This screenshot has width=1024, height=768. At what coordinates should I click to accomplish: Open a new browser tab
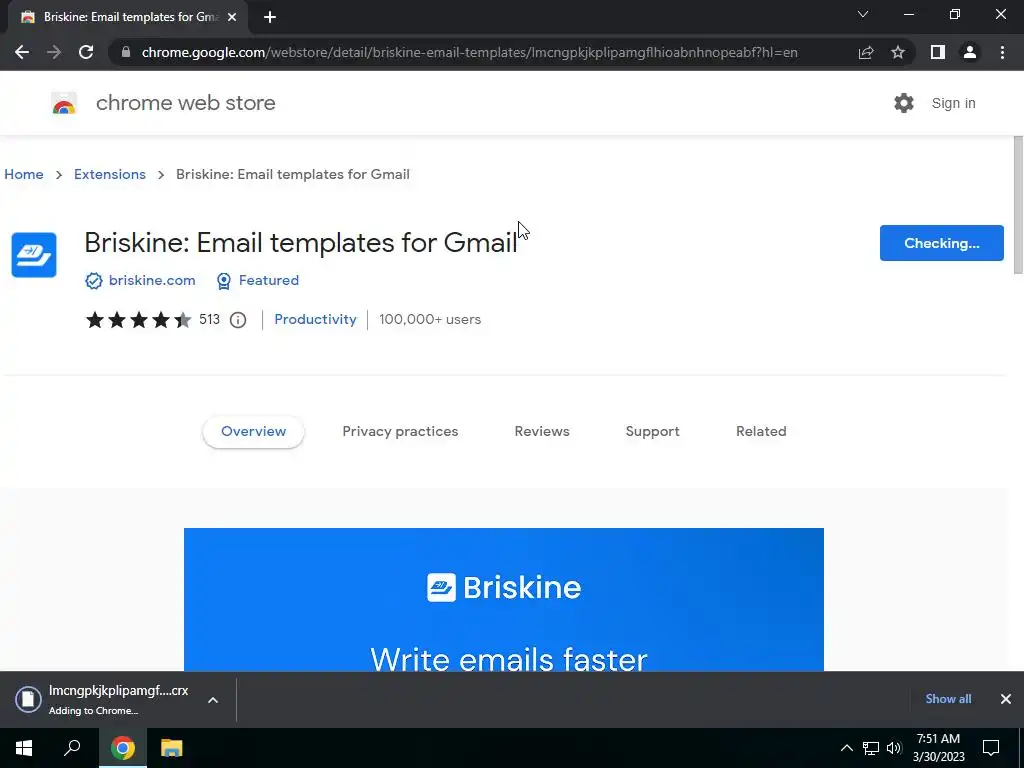[x=270, y=17]
